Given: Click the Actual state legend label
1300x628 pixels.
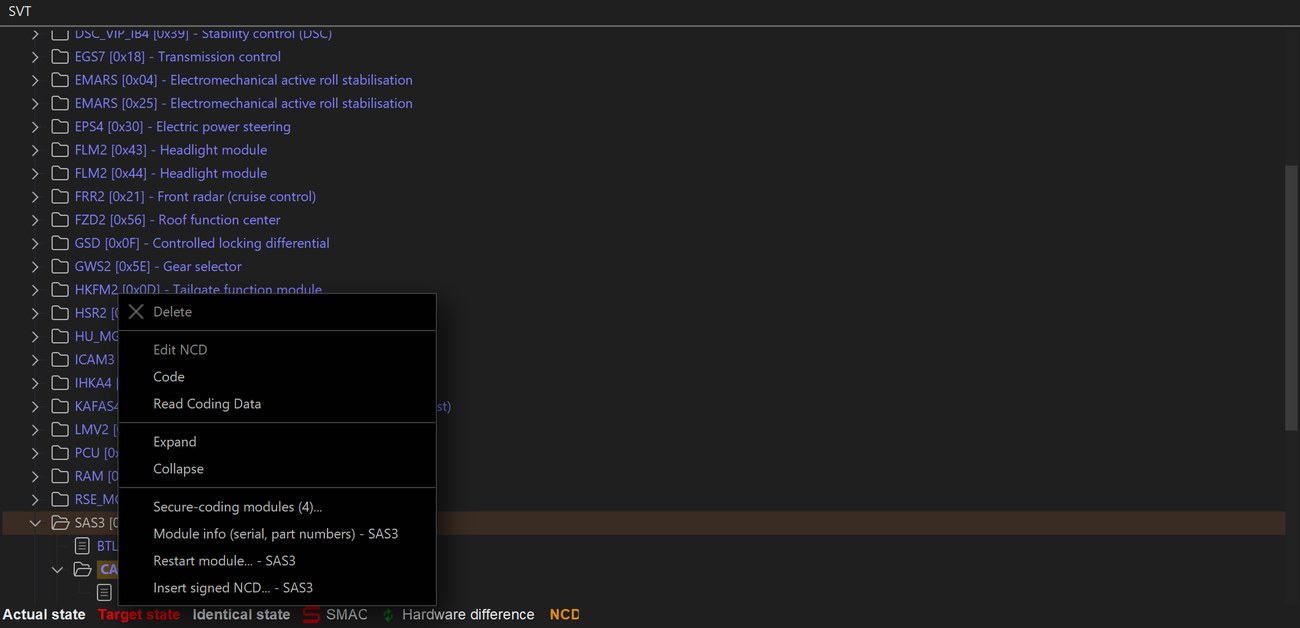Looking at the screenshot, I should (44, 615).
